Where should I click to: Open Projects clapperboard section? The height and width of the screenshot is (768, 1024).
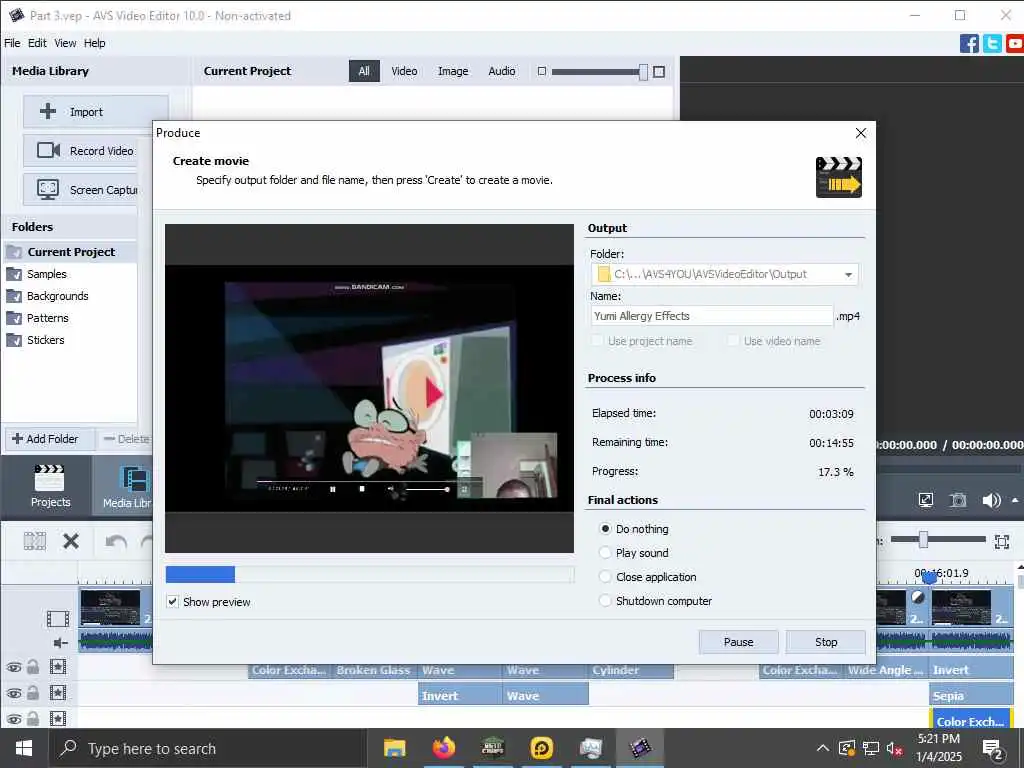pyautogui.click(x=50, y=486)
